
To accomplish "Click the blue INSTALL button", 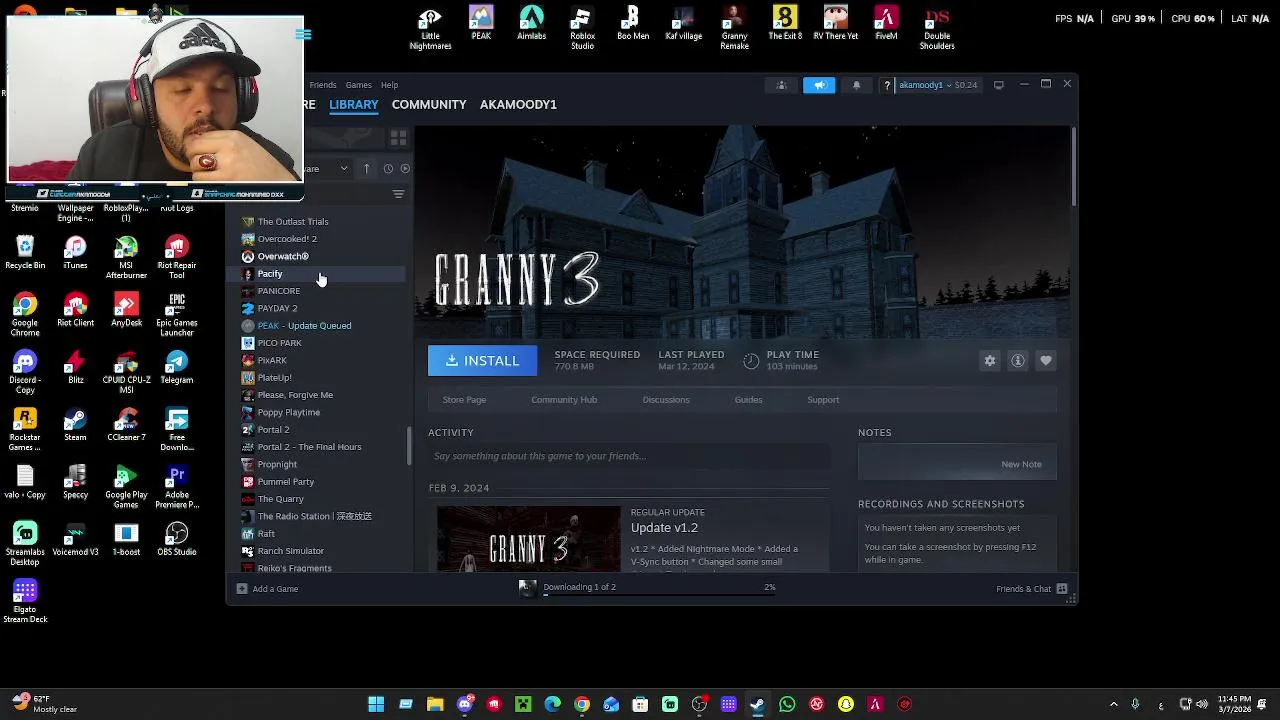I will [x=482, y=361].
